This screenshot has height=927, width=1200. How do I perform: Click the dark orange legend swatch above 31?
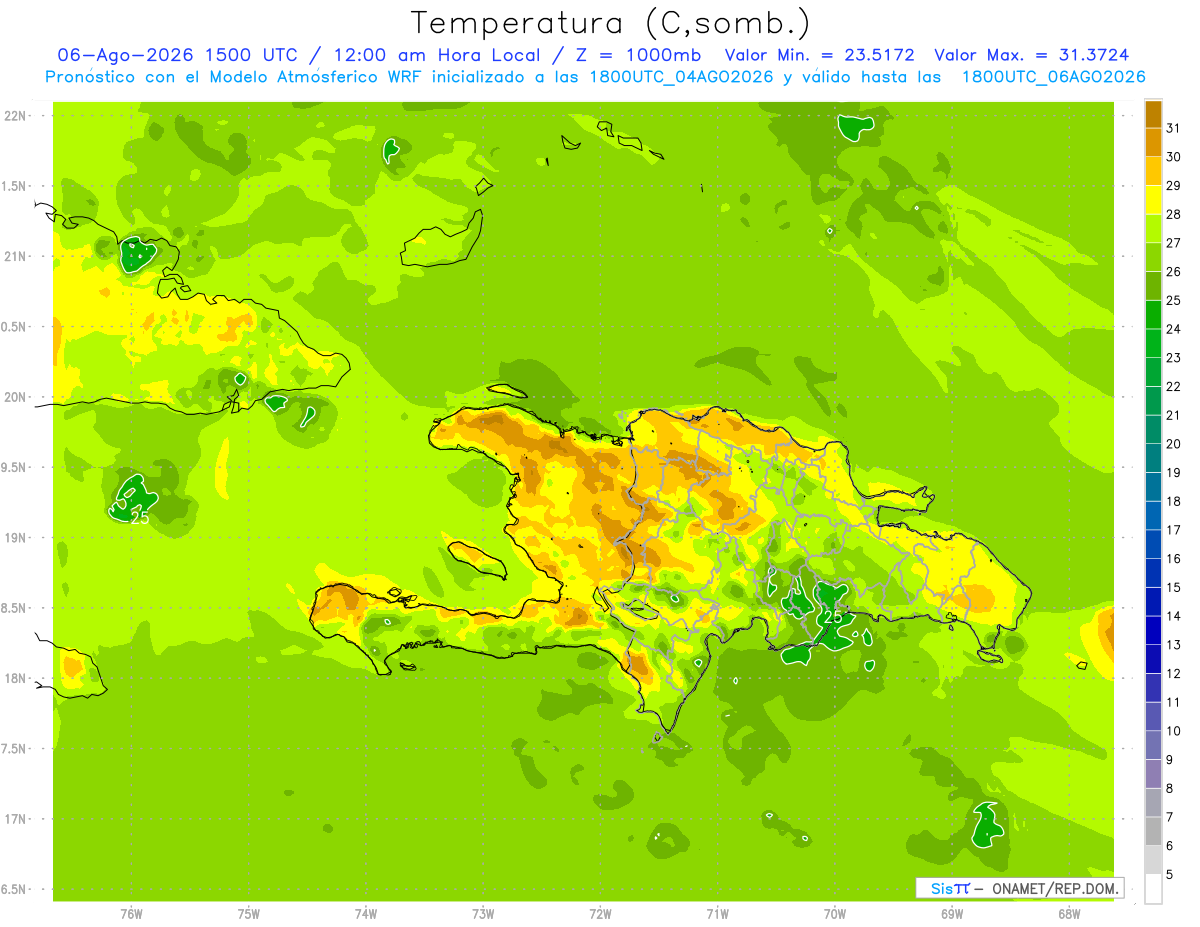tap(1153, 114)
